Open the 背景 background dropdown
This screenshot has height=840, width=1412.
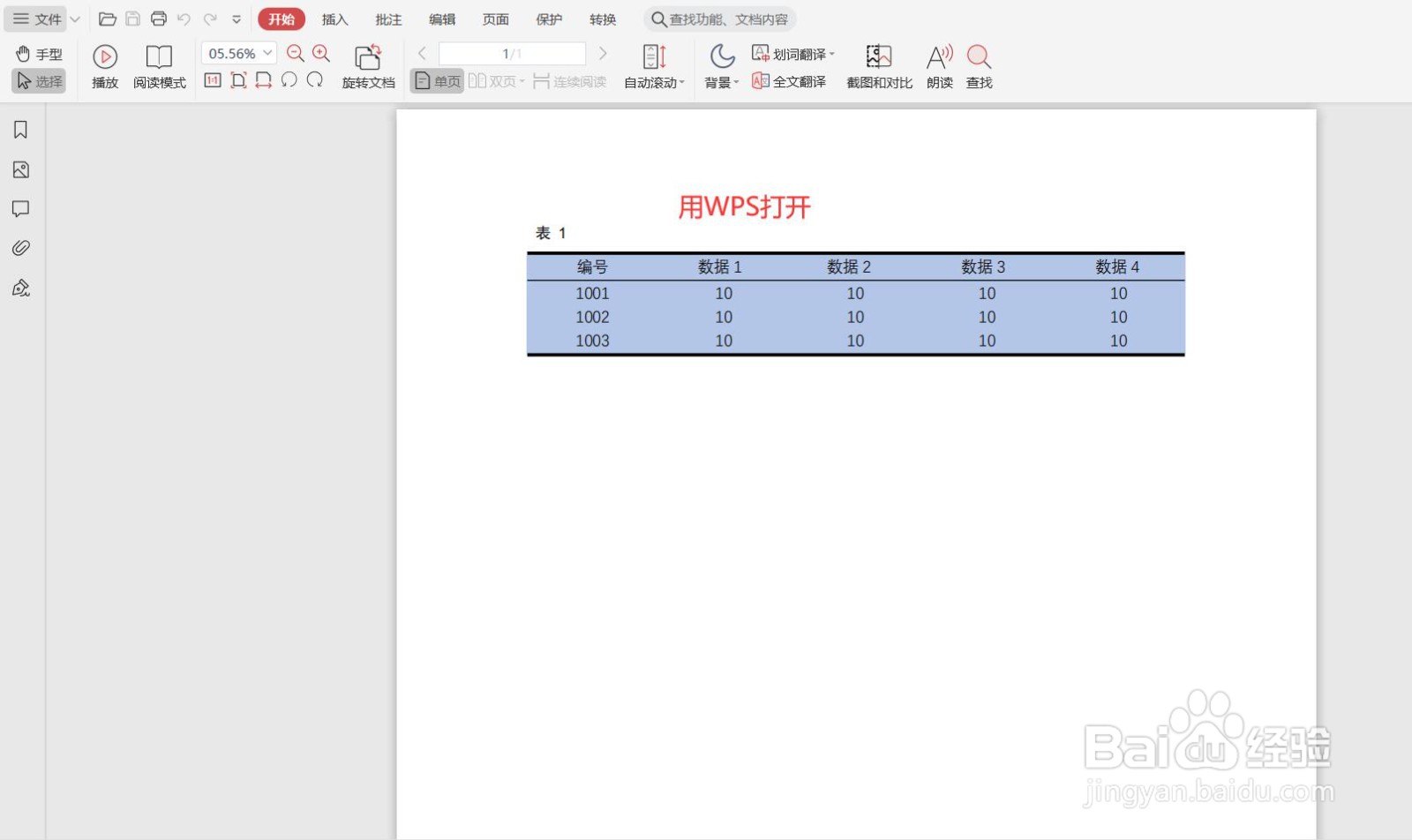click(x=722, y=67)
